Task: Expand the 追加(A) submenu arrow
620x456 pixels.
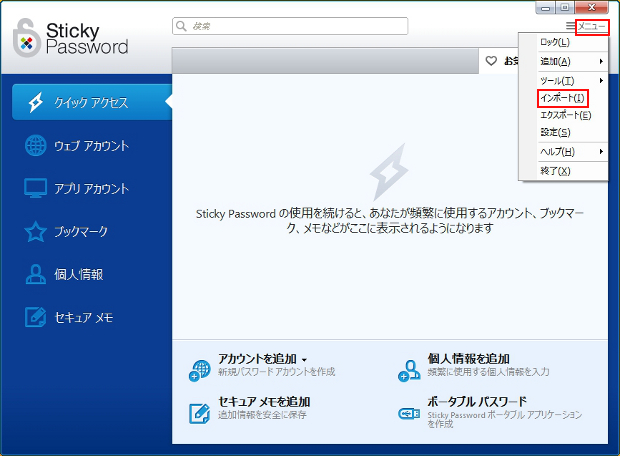Action: 601,61
